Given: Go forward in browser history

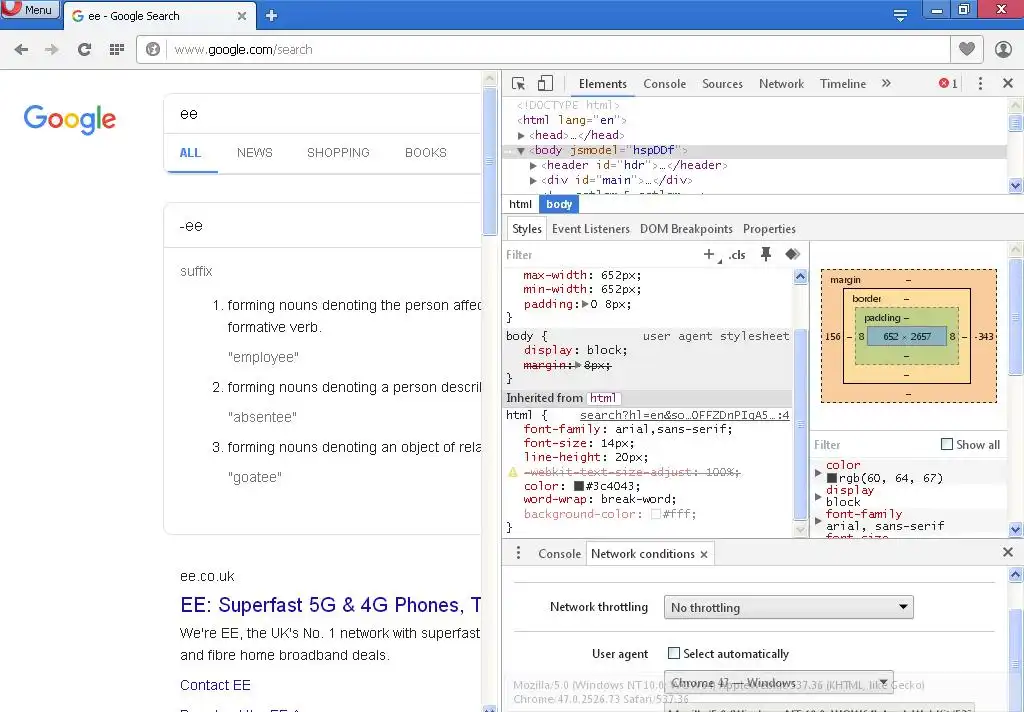Looking at the screenshot, I should [x=52, y=50].
